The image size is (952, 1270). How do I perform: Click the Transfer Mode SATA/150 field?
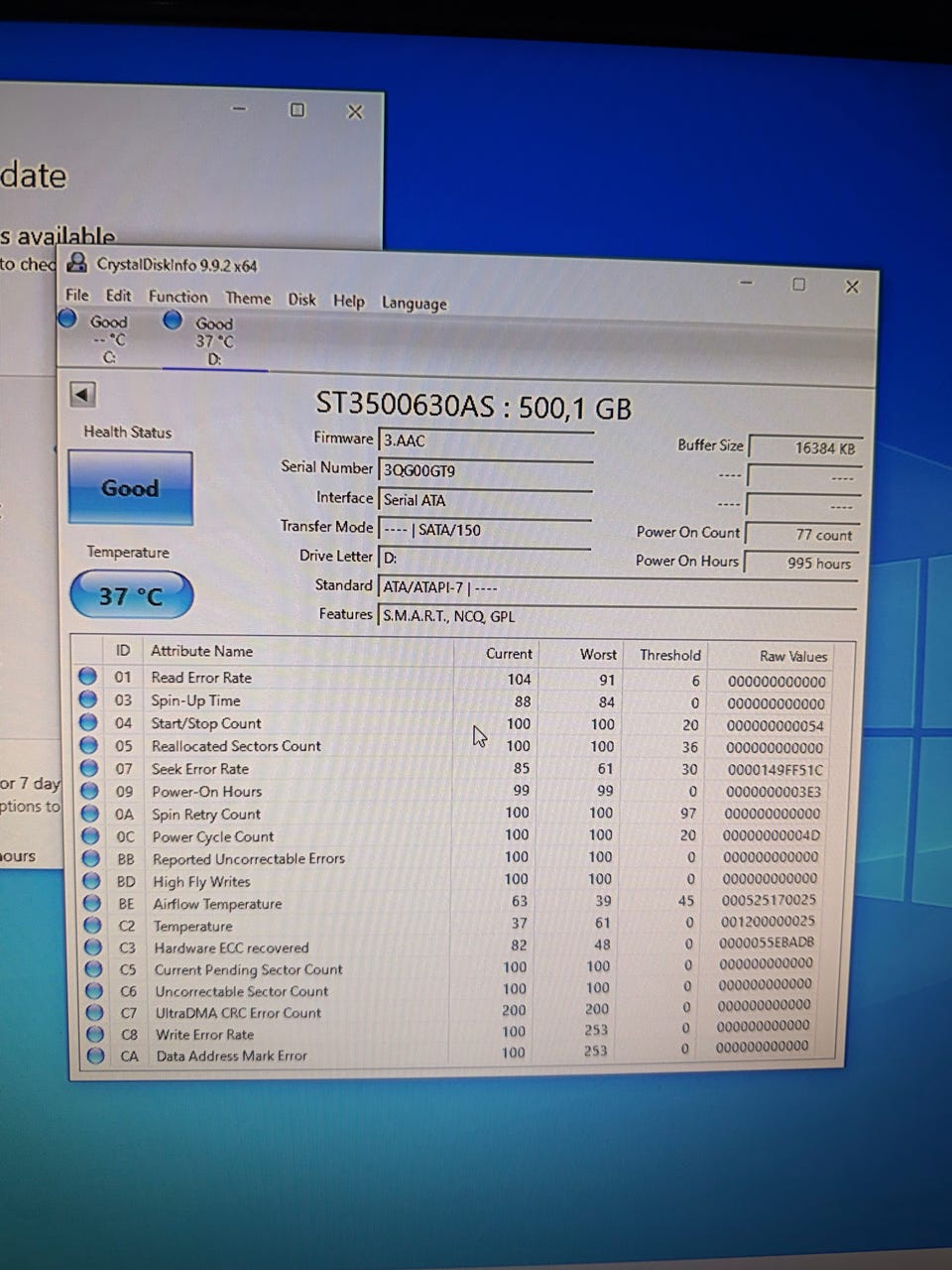pyautogui.click(x=485, y=530)
